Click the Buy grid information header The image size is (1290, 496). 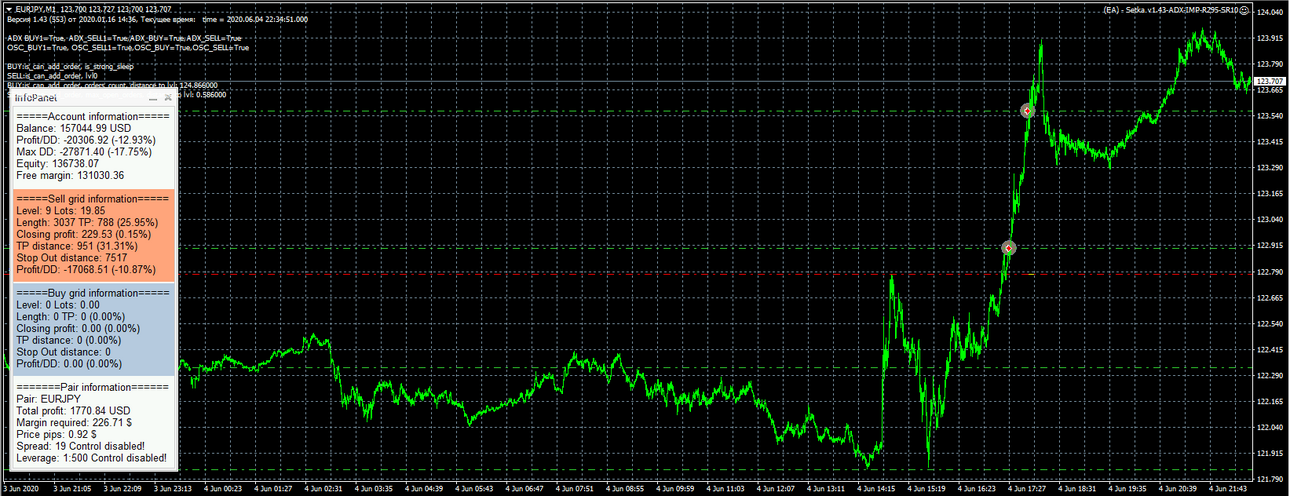click(x=93, y=293)
